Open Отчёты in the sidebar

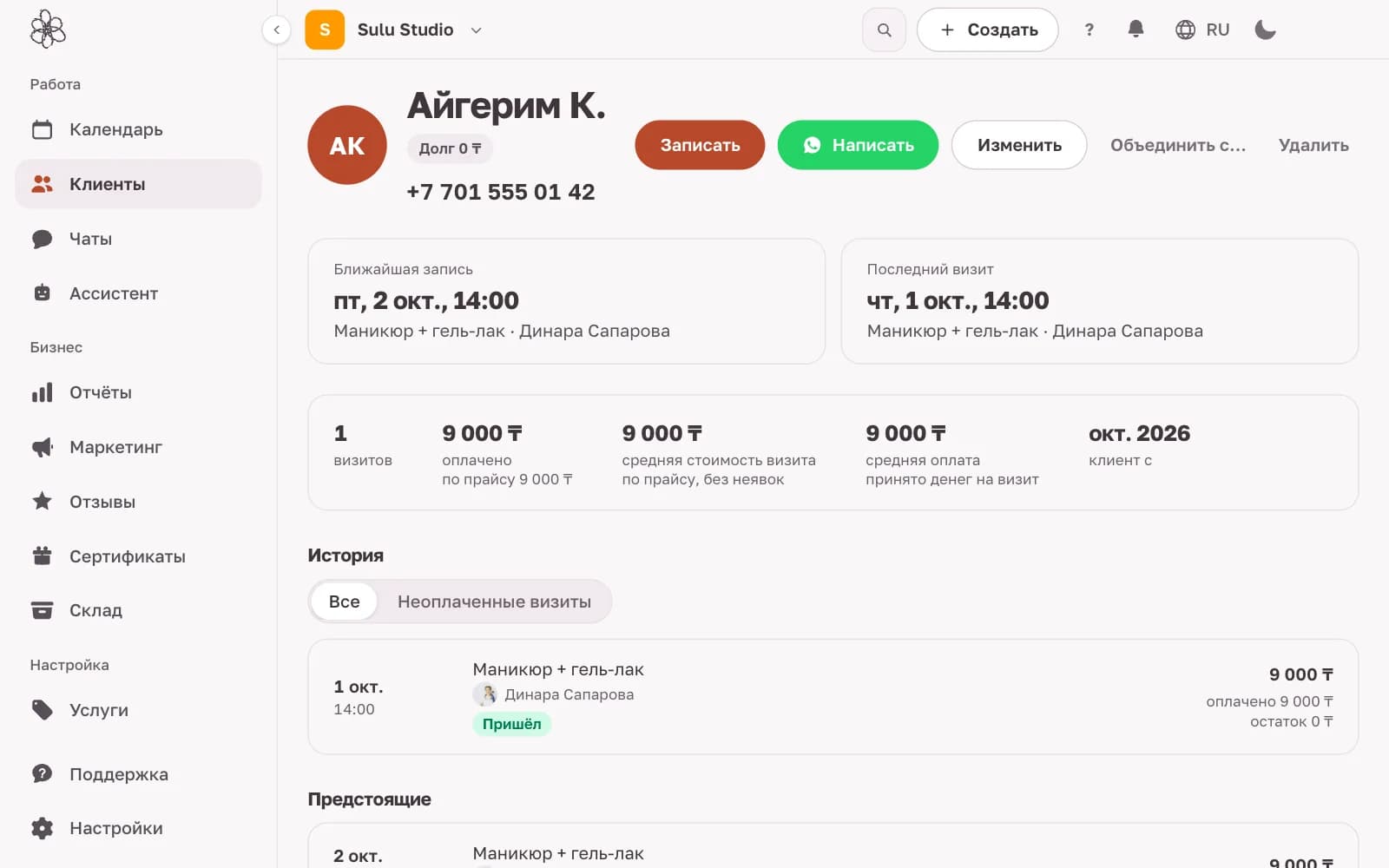[138, 392]
